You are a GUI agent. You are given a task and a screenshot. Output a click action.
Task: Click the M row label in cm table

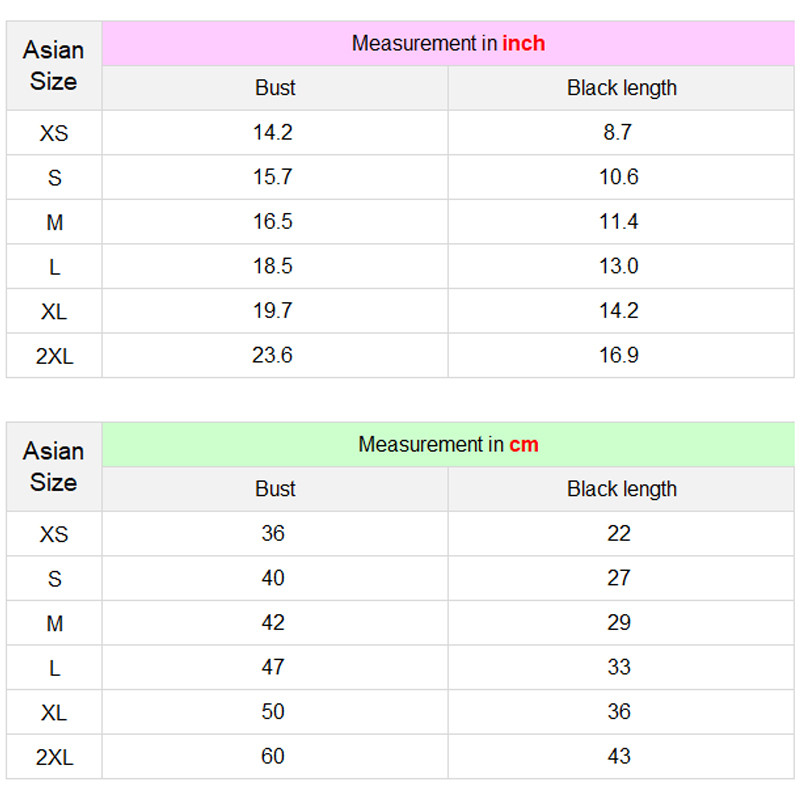coord(54,623)
